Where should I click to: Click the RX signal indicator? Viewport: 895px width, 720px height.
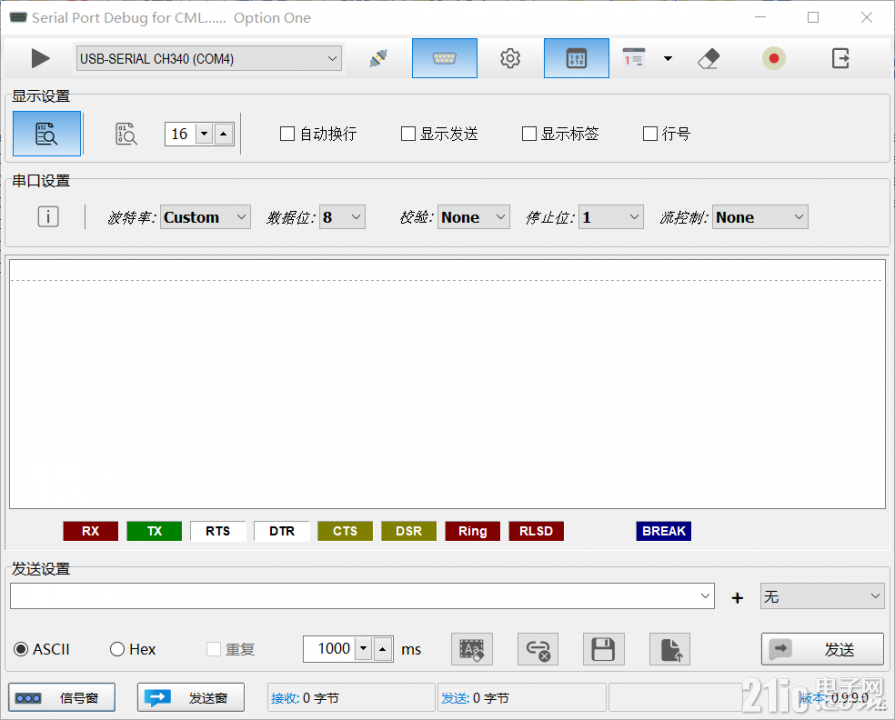91,531
